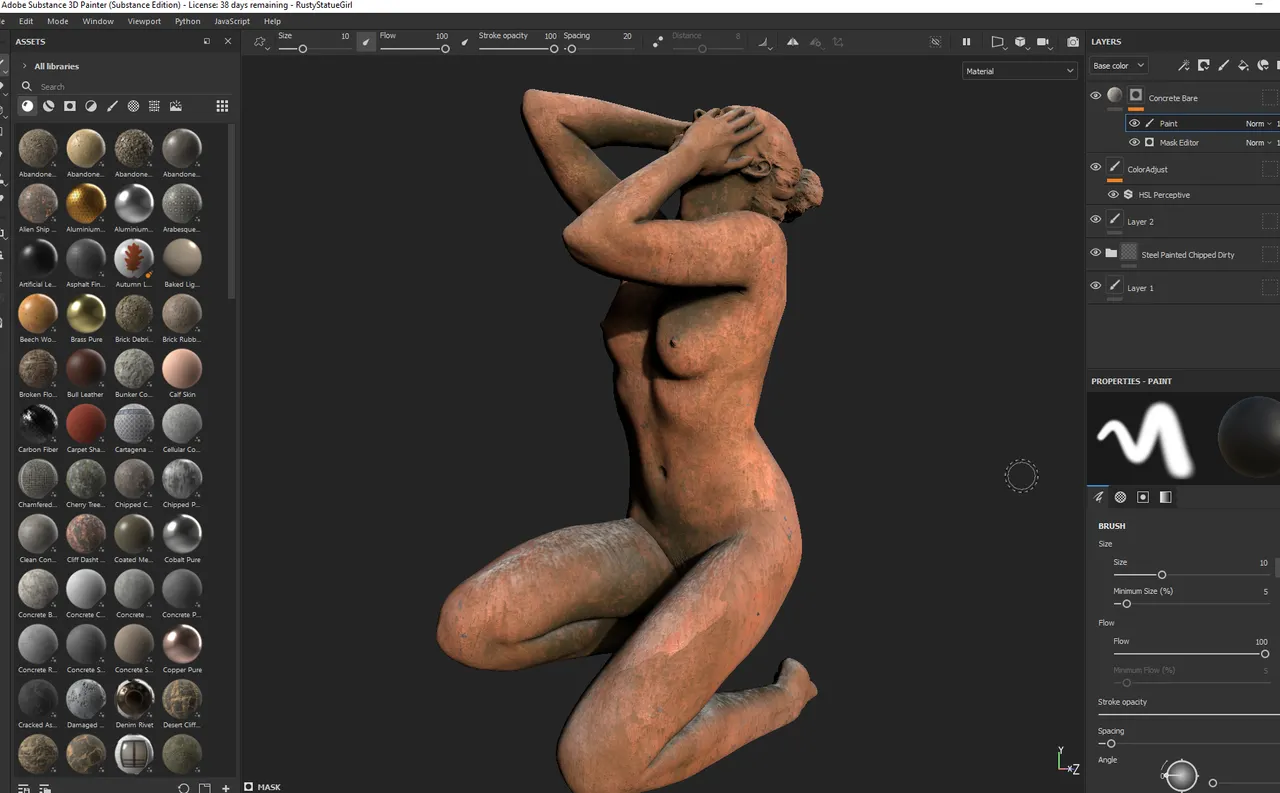Open the grayscale properties tab icon
This screenshot has width=1280, height=793.
1165,497
